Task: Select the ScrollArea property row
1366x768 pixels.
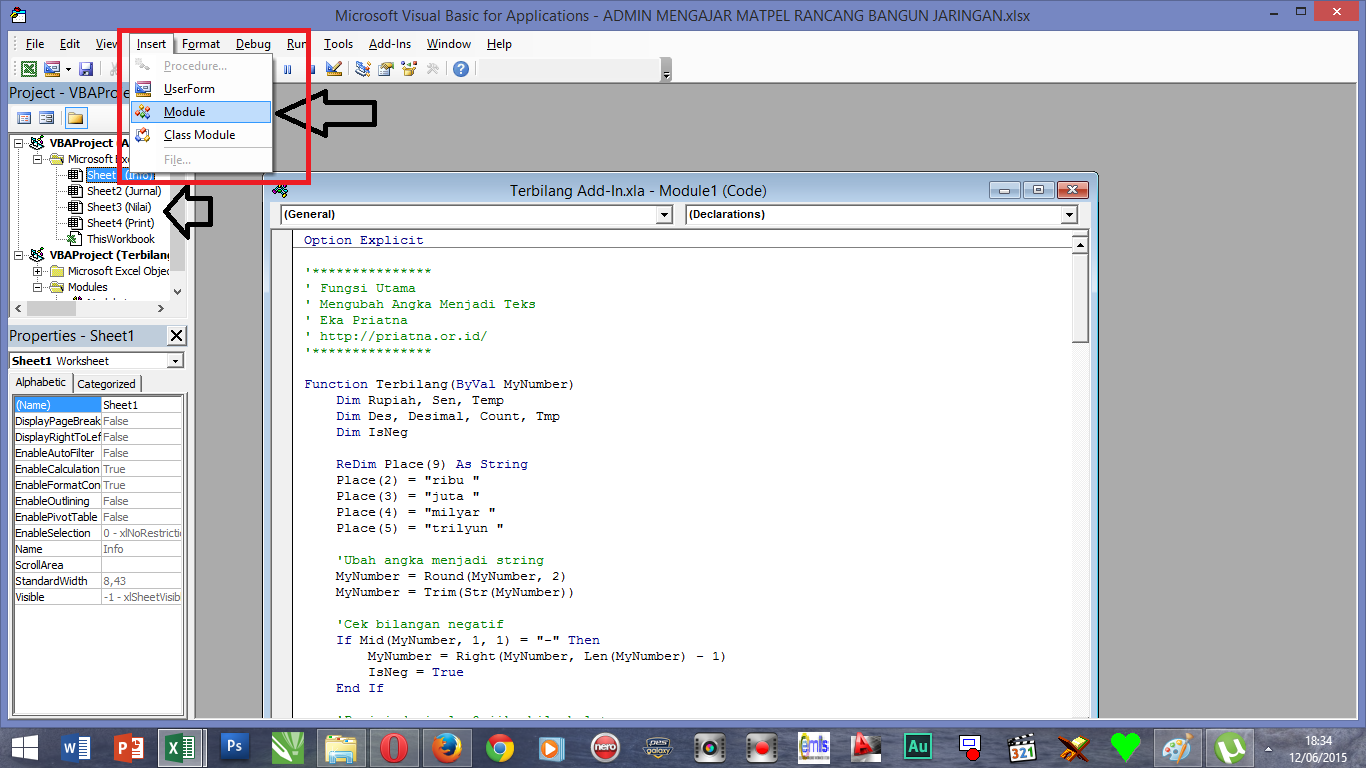Action: coord(98,565)
